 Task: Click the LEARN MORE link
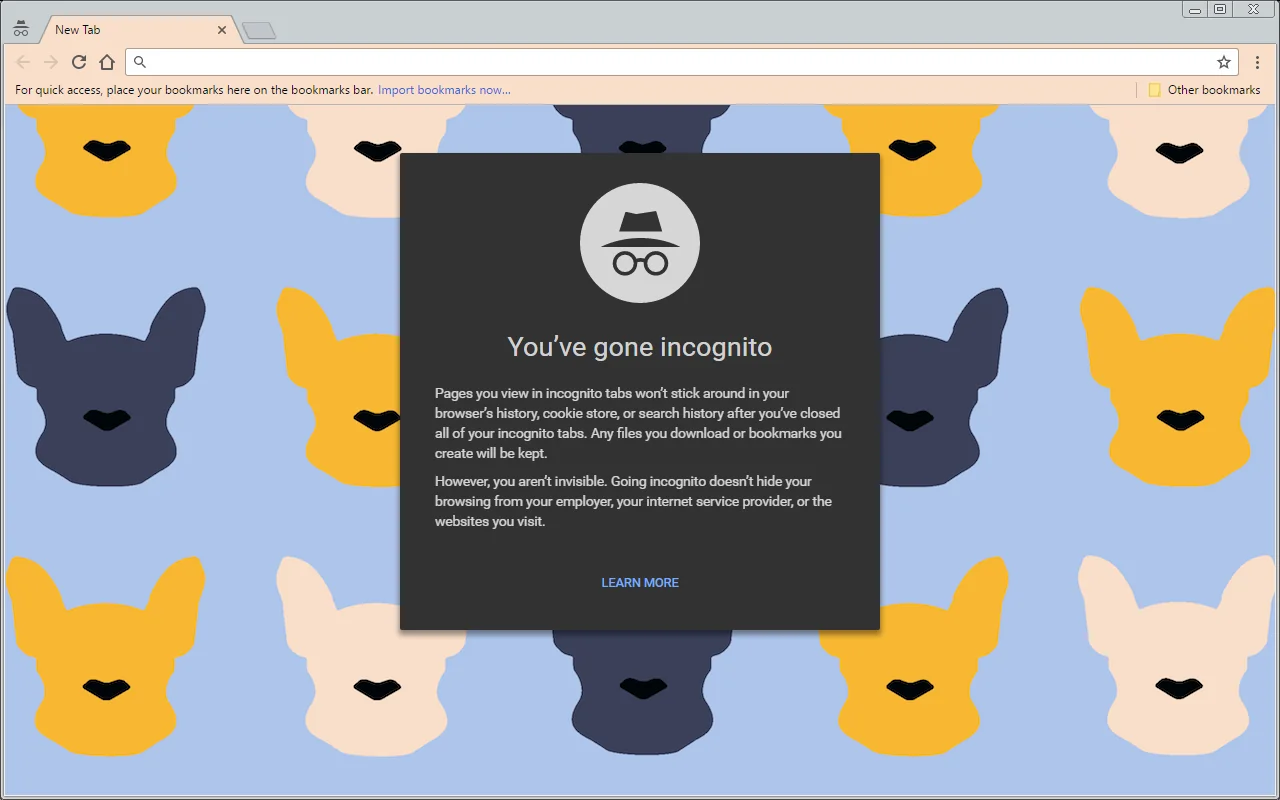(x=640, y=582)
